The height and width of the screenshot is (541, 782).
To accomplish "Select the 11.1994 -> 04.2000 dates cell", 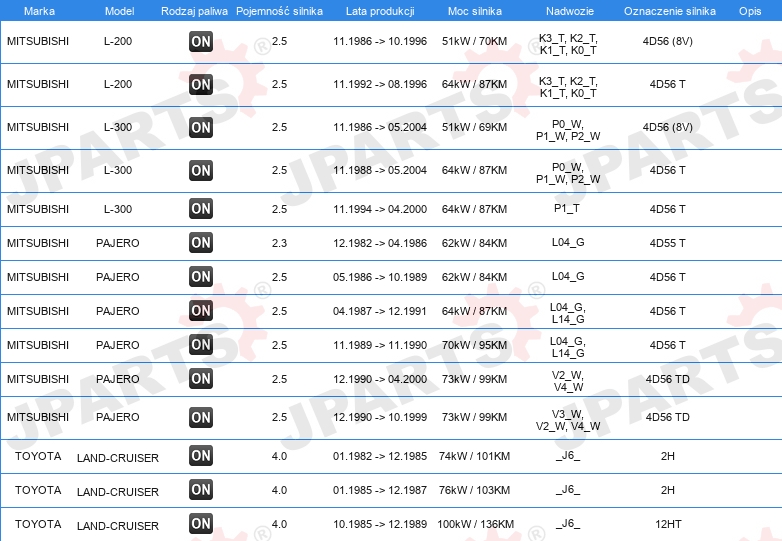I will click(x=380, y=209).
